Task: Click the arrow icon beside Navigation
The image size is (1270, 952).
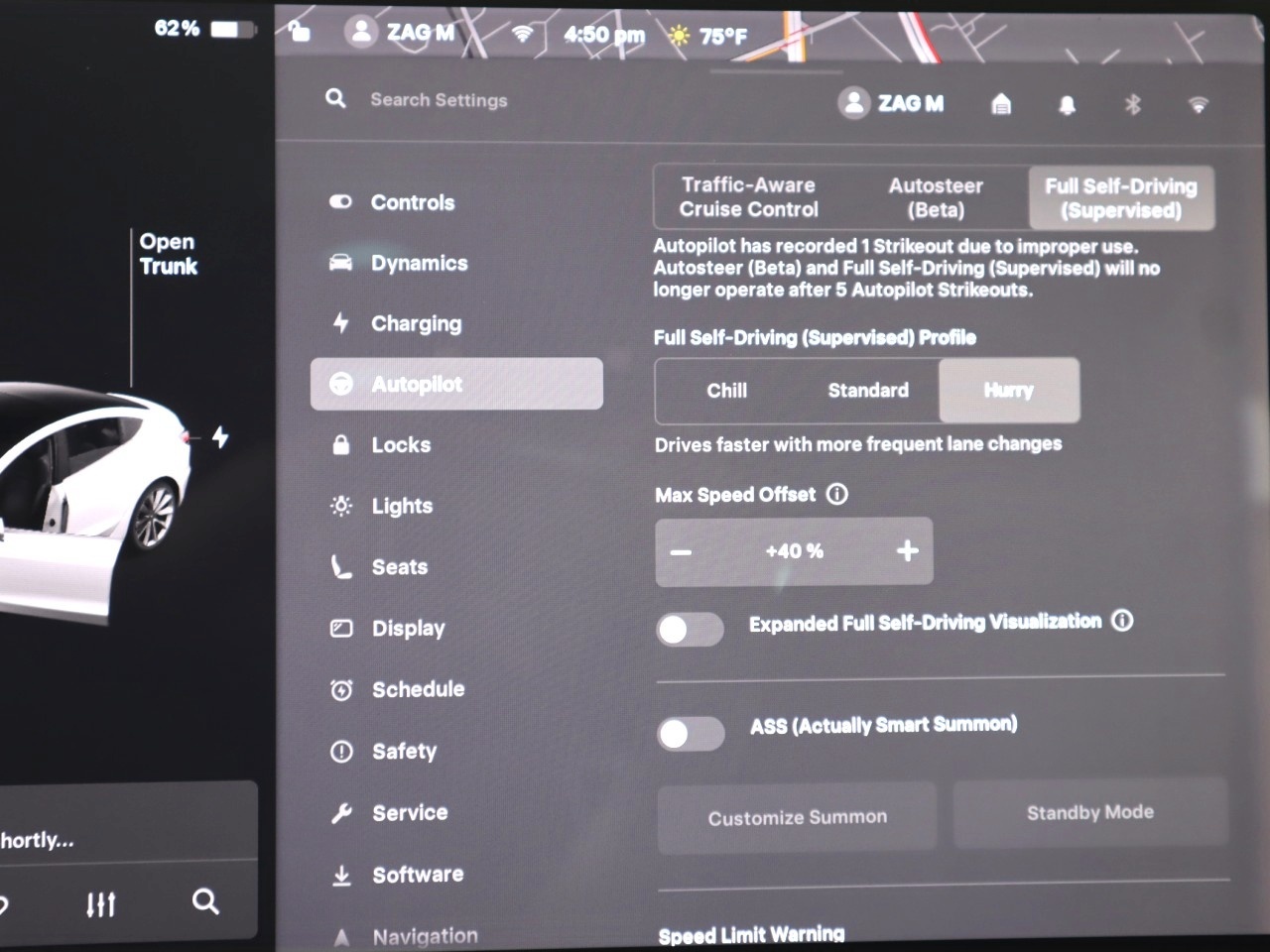Action: (341, 936)
